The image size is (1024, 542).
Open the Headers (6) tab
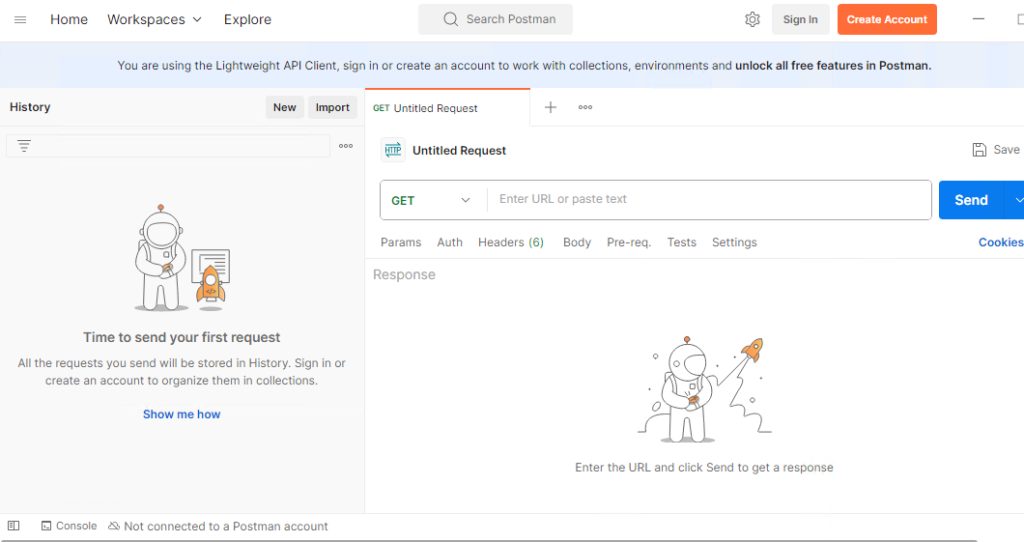point(511,242)
